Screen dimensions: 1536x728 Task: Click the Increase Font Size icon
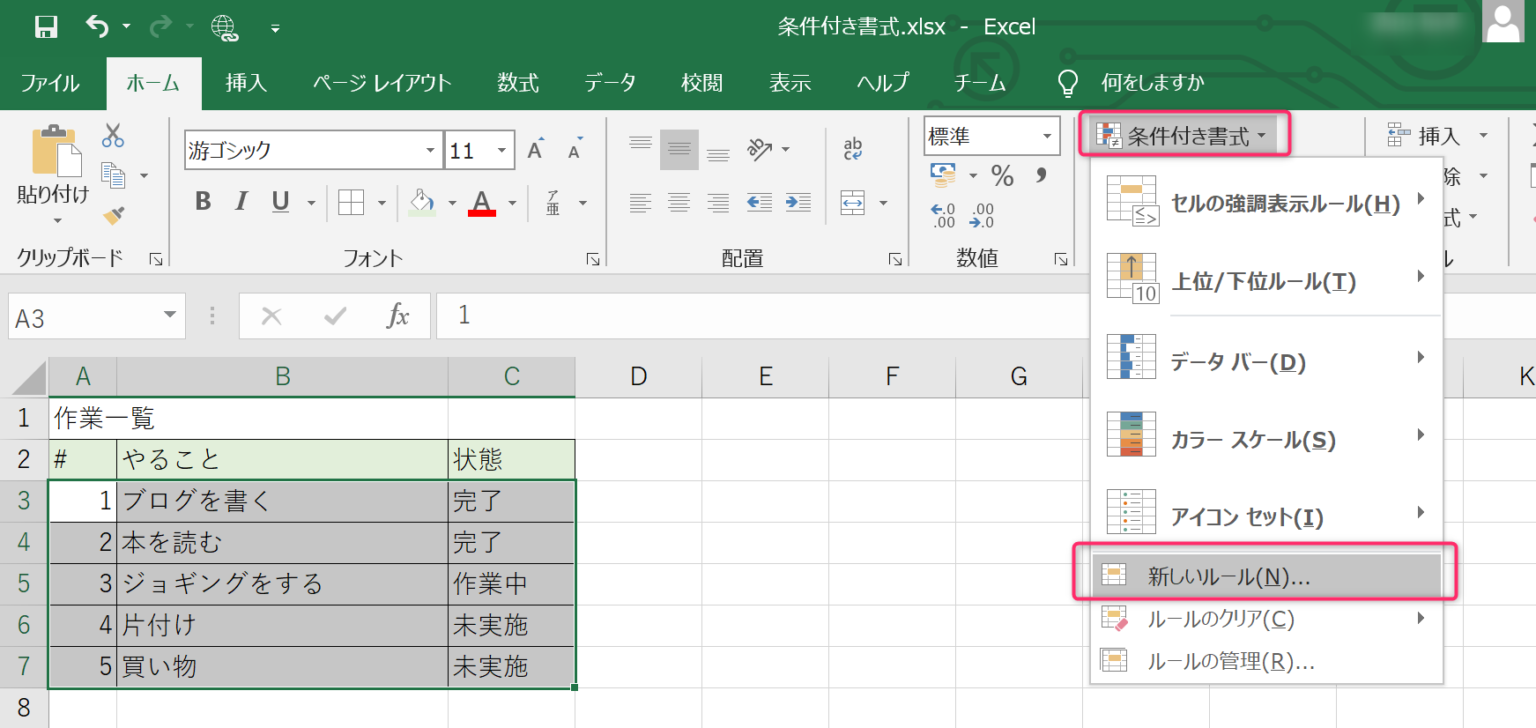(535, 151)
